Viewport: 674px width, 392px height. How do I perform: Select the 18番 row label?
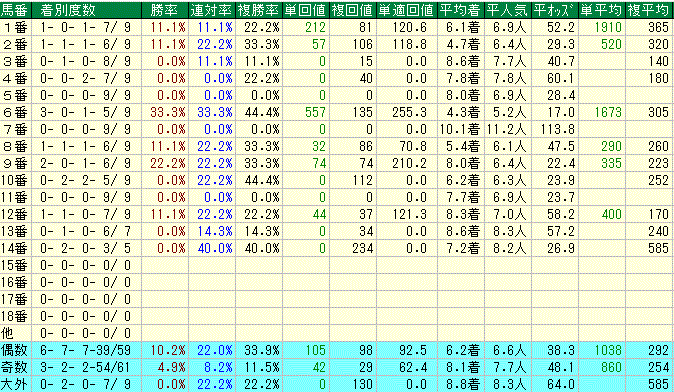pos(14,316)
